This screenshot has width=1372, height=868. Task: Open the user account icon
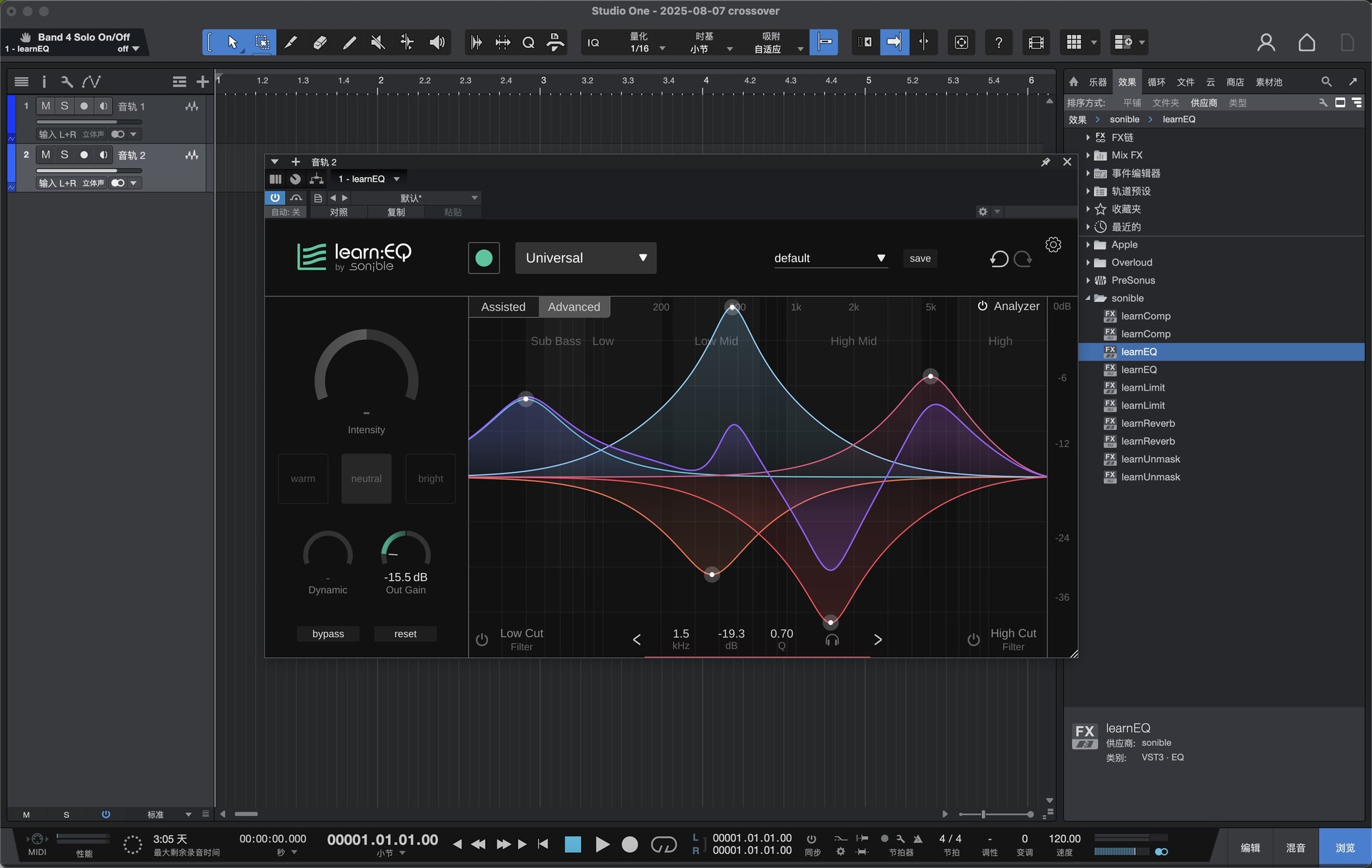pos(1266,43)
